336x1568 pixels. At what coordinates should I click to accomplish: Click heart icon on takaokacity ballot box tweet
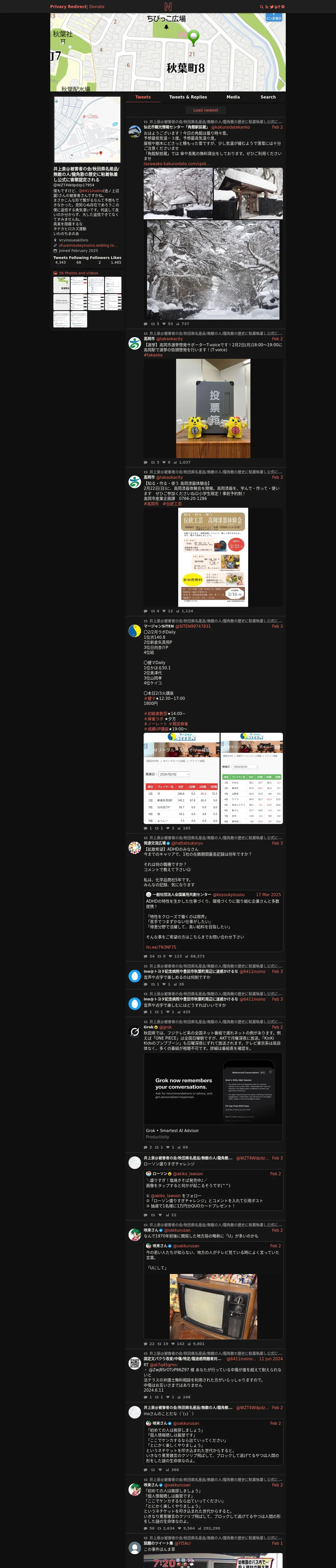[164, 463]
